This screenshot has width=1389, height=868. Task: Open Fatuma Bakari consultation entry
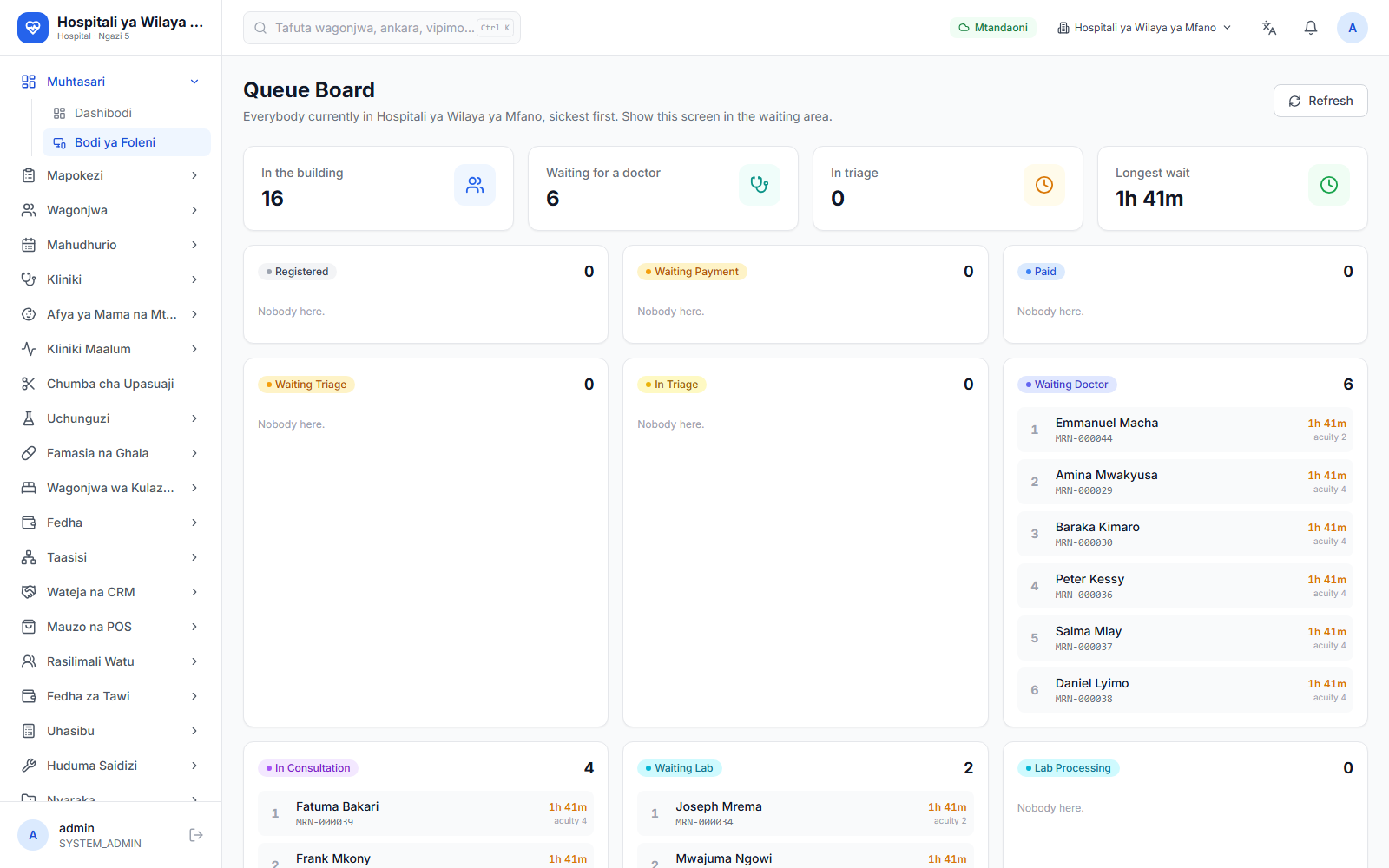(425, 813)
